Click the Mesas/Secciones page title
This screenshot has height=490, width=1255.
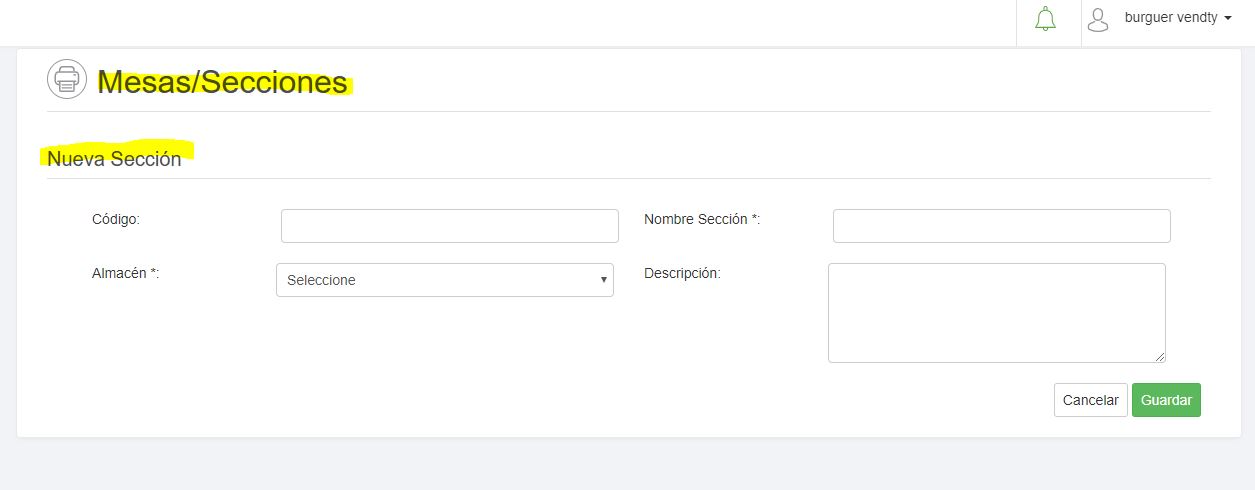point(223,82)
